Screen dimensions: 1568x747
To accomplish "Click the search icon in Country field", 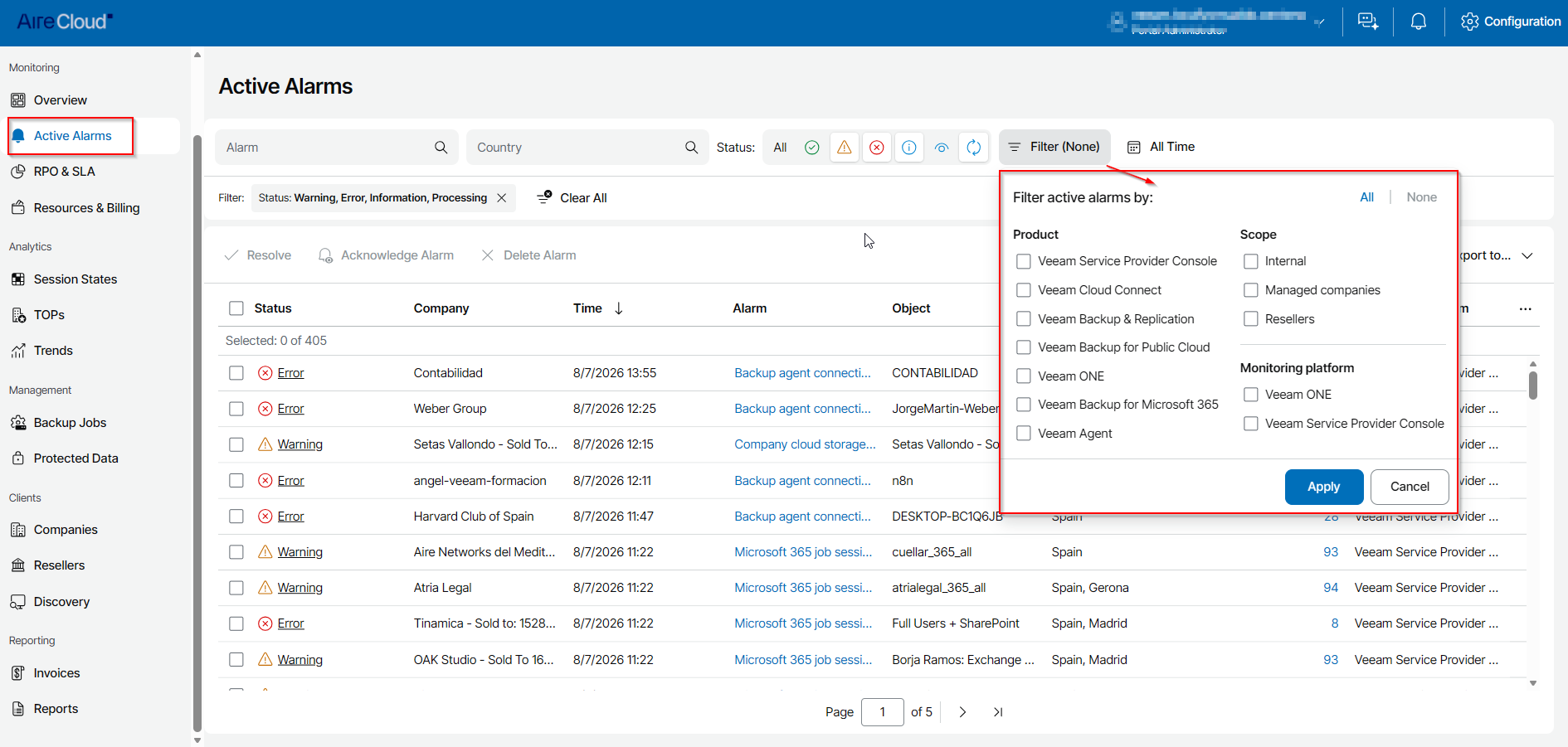I will [692, 148].
